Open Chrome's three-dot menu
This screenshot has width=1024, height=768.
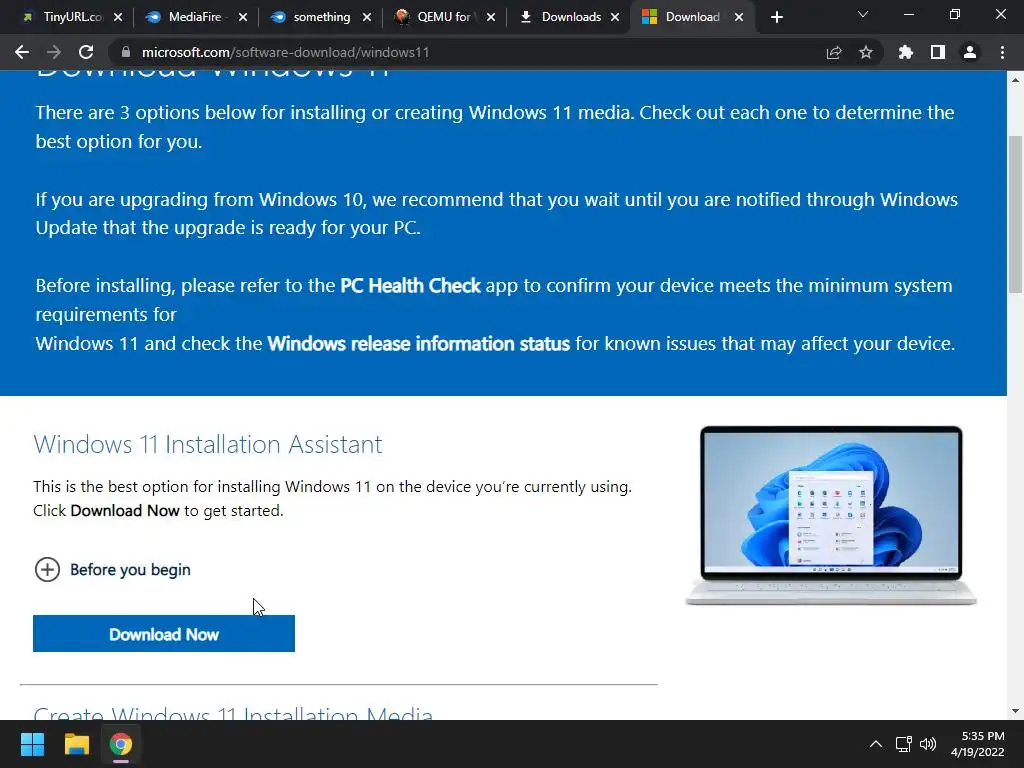[x=1002, y=52]
